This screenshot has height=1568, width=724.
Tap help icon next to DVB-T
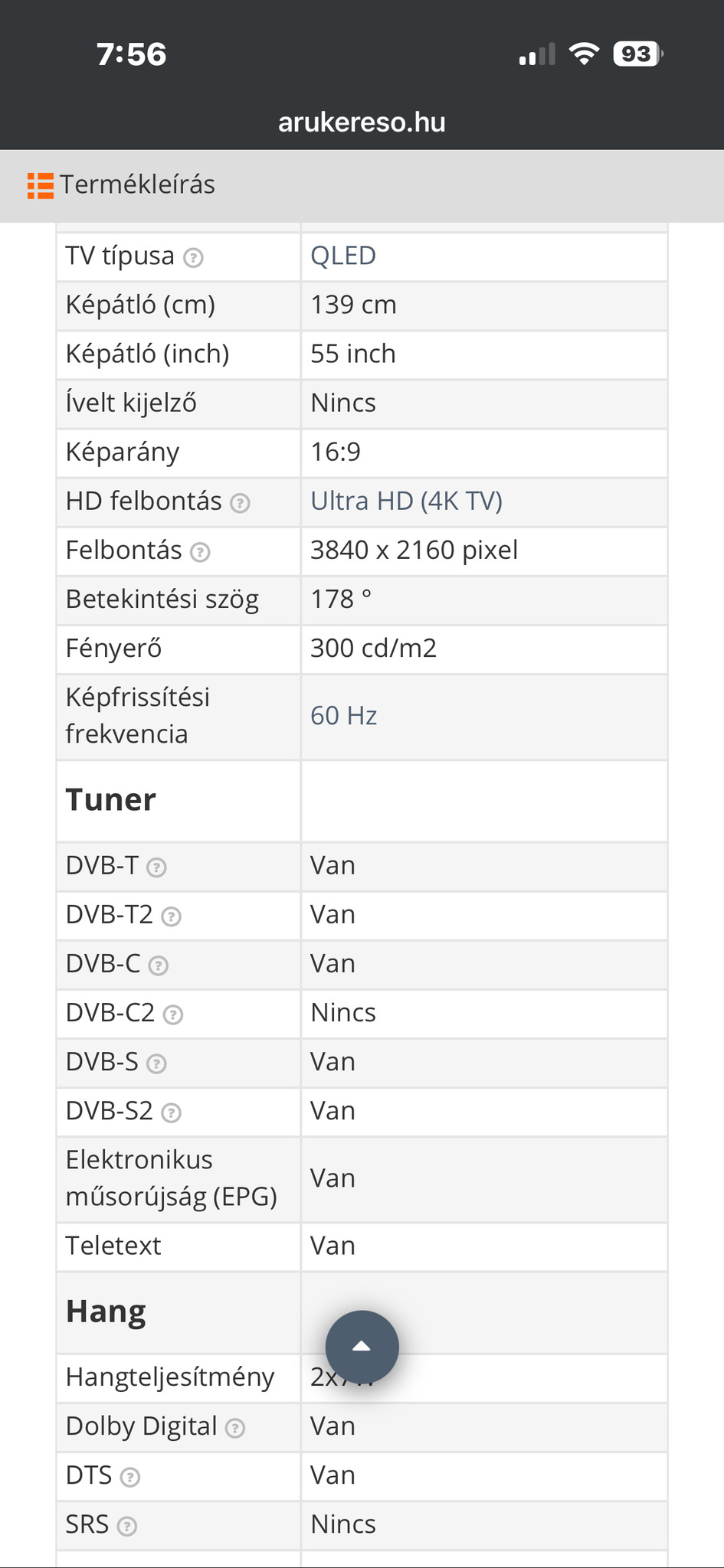156,867
